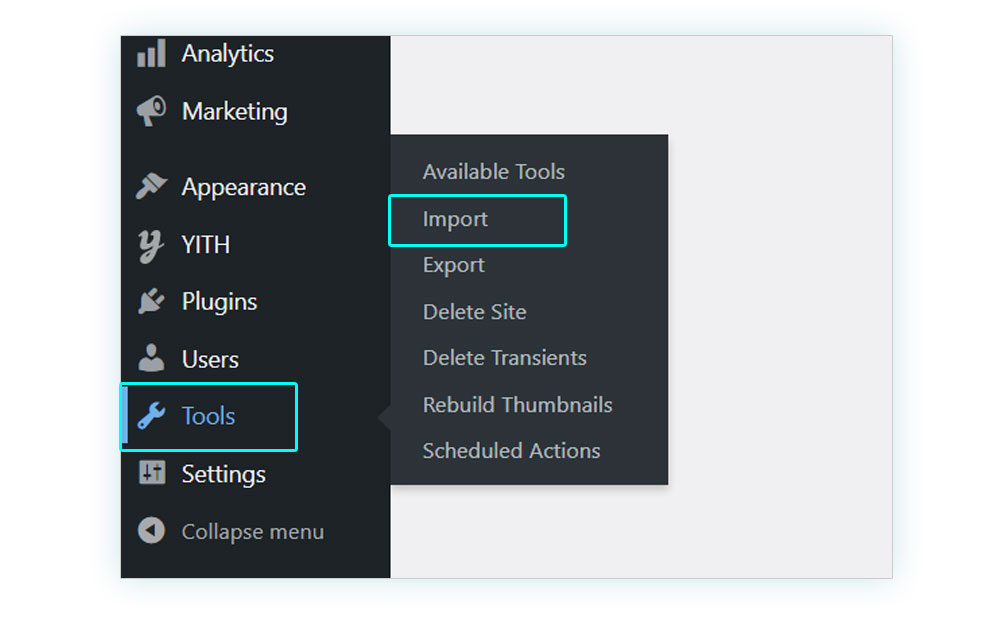The height and width of the screenshot is (633, 1000).
Task: Open the YITH menu item
Action: click(205, 245)
